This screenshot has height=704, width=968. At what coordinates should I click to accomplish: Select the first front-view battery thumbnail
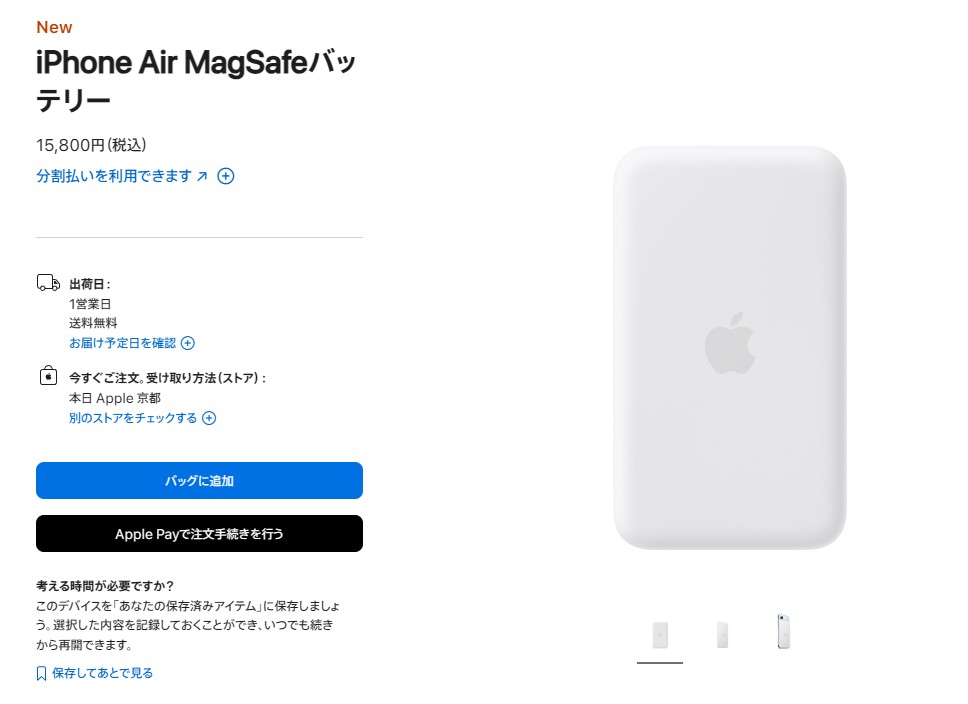[660, 635]
